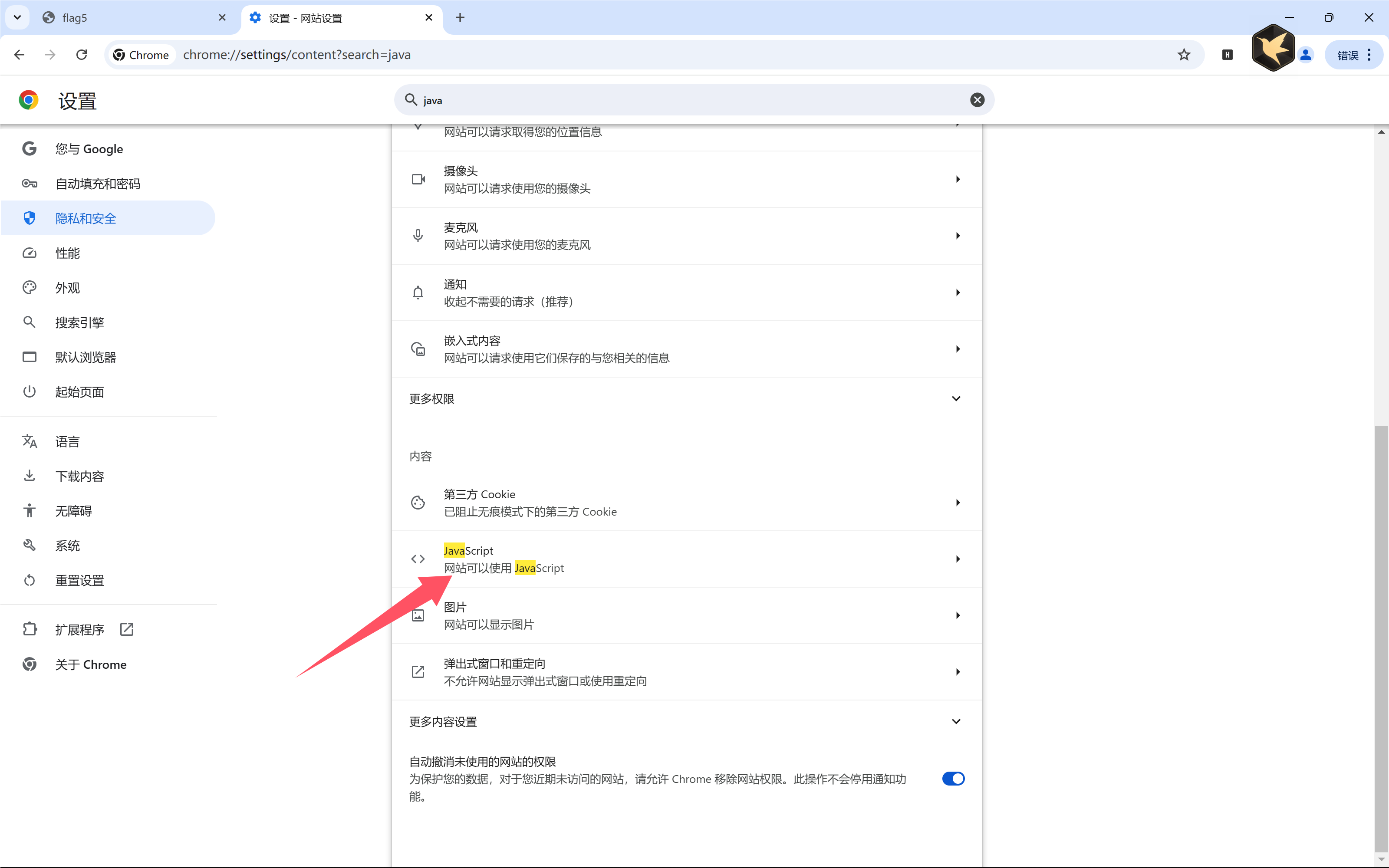Click the puzzle icon for 扩展程序
This screenshot has height=868, width=1389.
29,629
